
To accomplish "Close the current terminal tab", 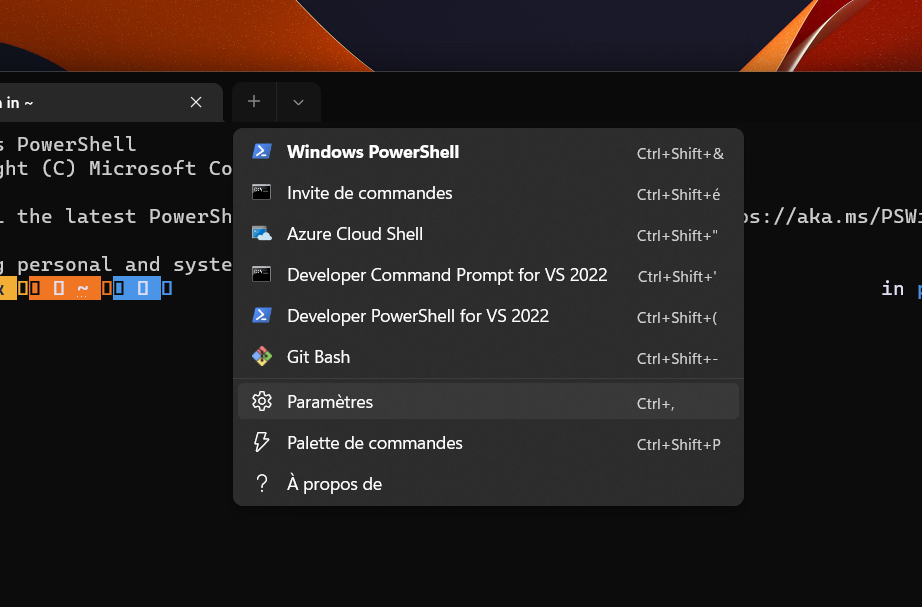I will [x=196, y=102].
